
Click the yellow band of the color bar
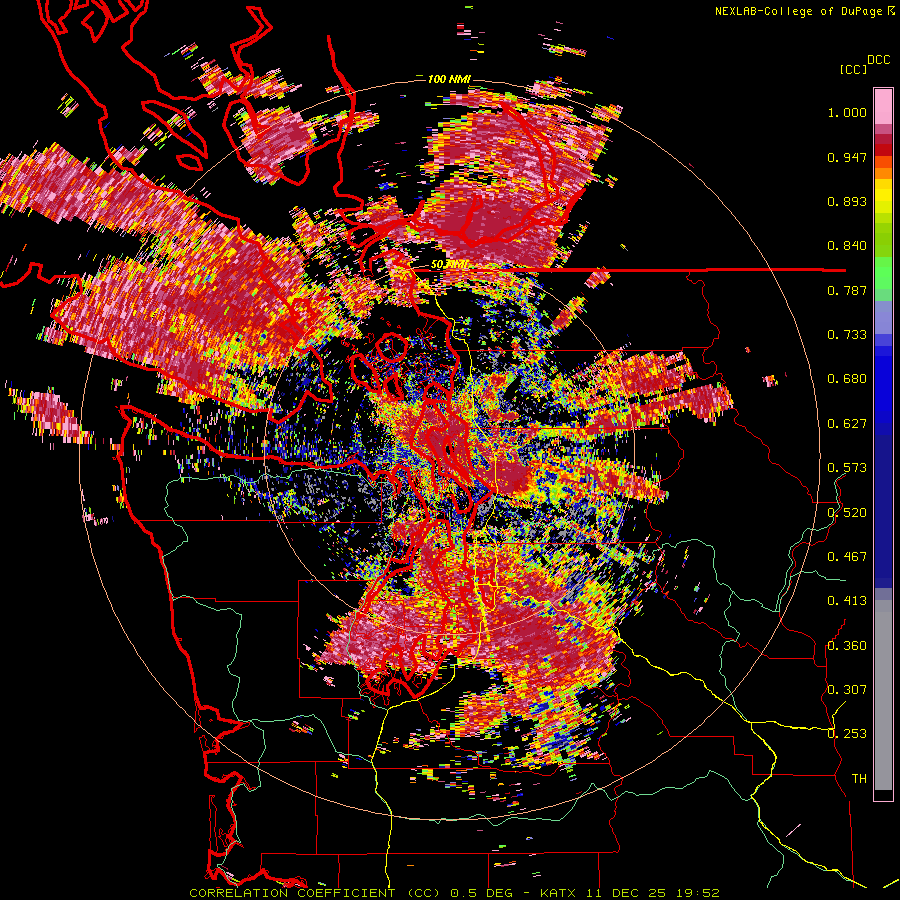click(883, 196)
